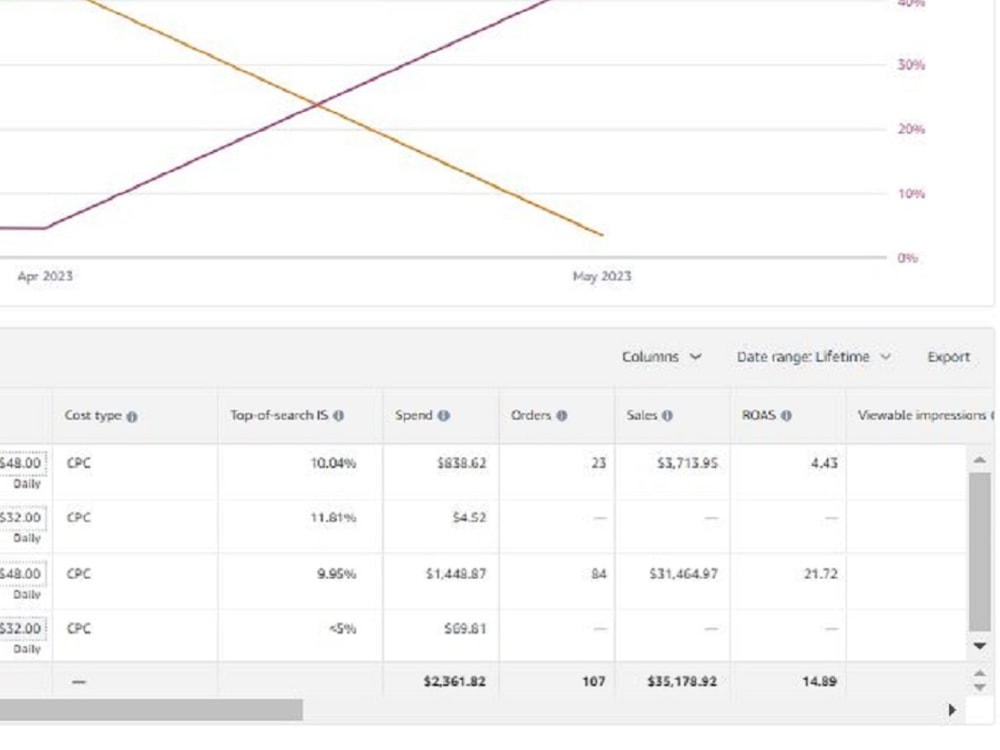Click the table scroll-up arrow
This screenshot has height=750, width=1000.
980,460
